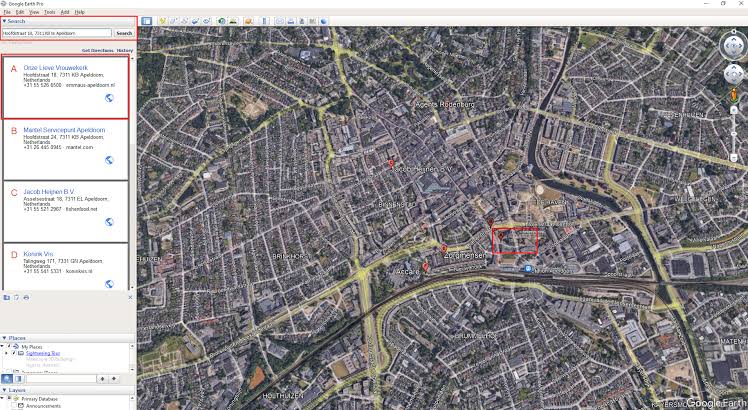
Task: Add a placemark with the yellow pushpin
Action: (x=163, y=21)
